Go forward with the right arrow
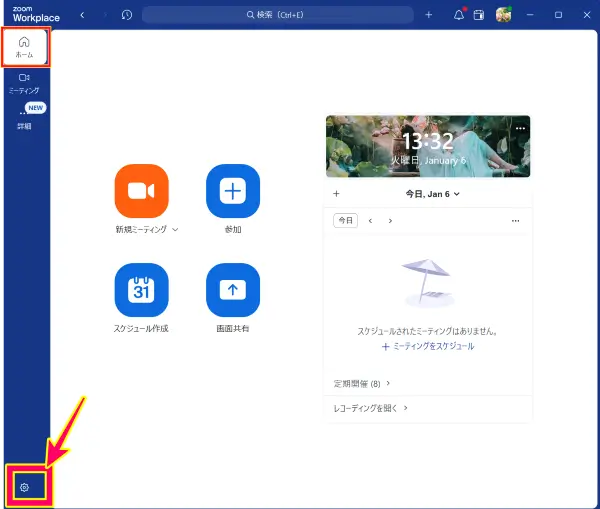 pos(105,15)
